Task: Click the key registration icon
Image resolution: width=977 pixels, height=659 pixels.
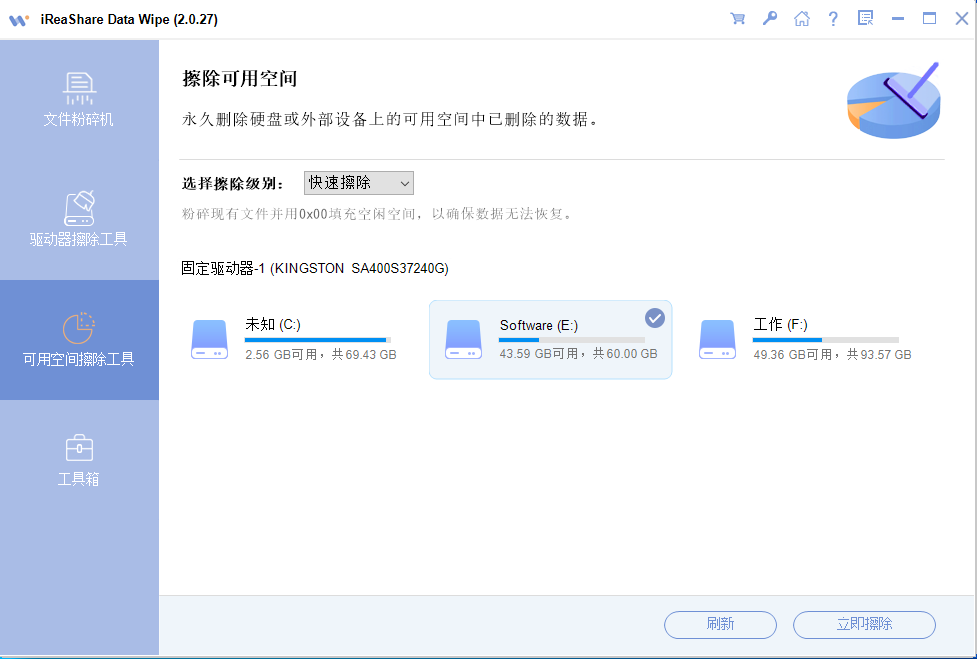Action: (x=770, y=19)
